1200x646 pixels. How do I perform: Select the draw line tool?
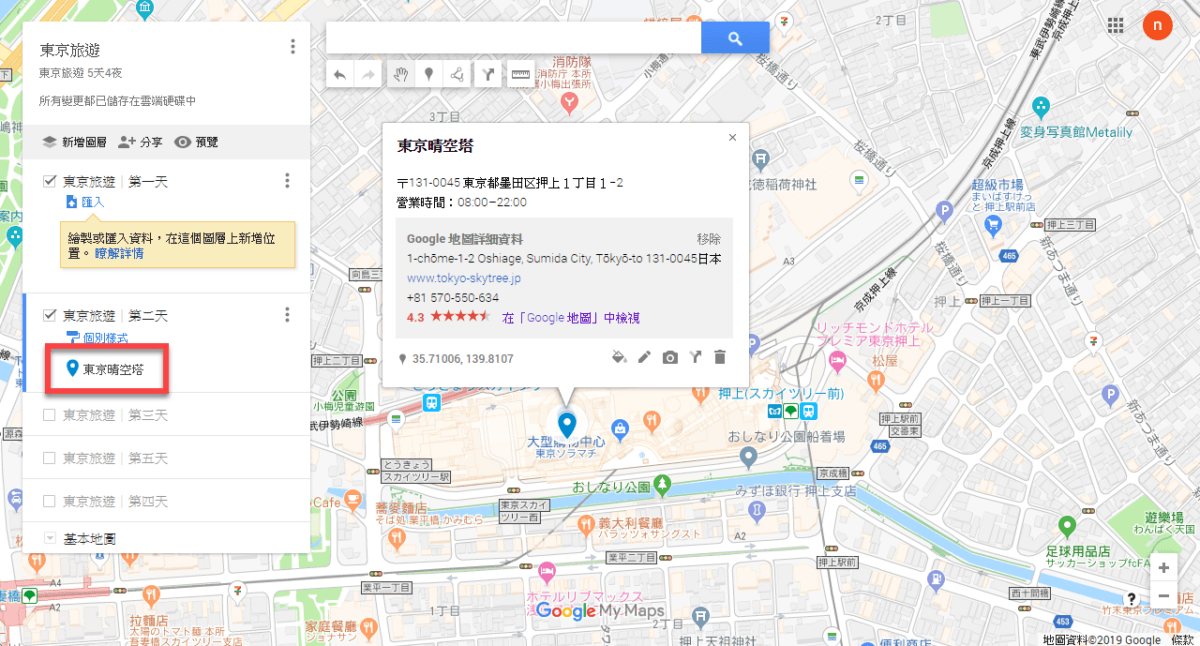[x=457, y=75]
